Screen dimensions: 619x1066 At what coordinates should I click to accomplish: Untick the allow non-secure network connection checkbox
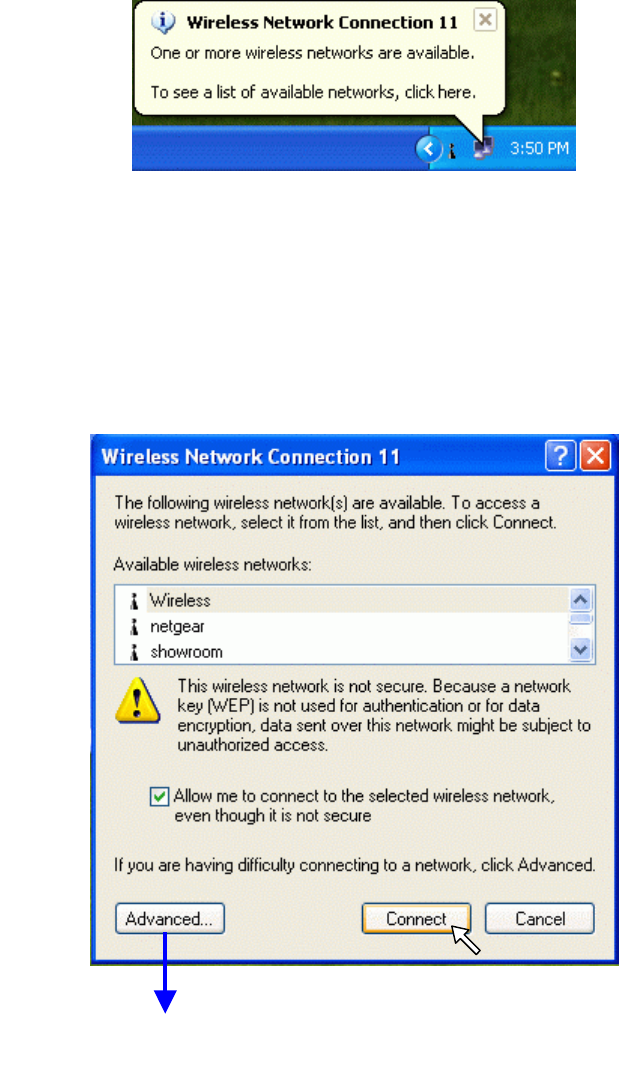pos(159,796)
